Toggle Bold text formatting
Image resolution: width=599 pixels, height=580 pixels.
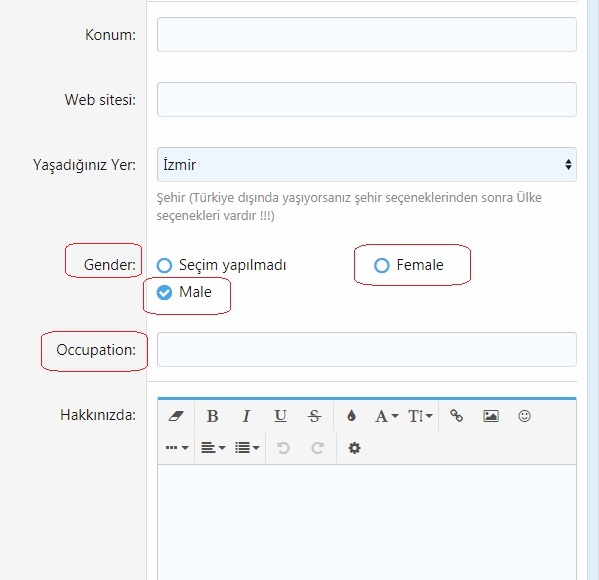pos(212,416)
